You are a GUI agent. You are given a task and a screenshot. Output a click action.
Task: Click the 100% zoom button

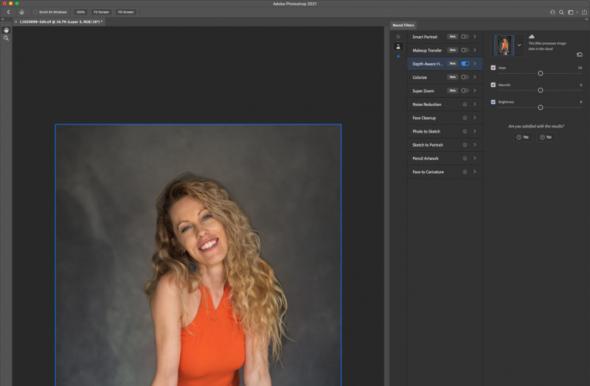click(x=81, y=12)
